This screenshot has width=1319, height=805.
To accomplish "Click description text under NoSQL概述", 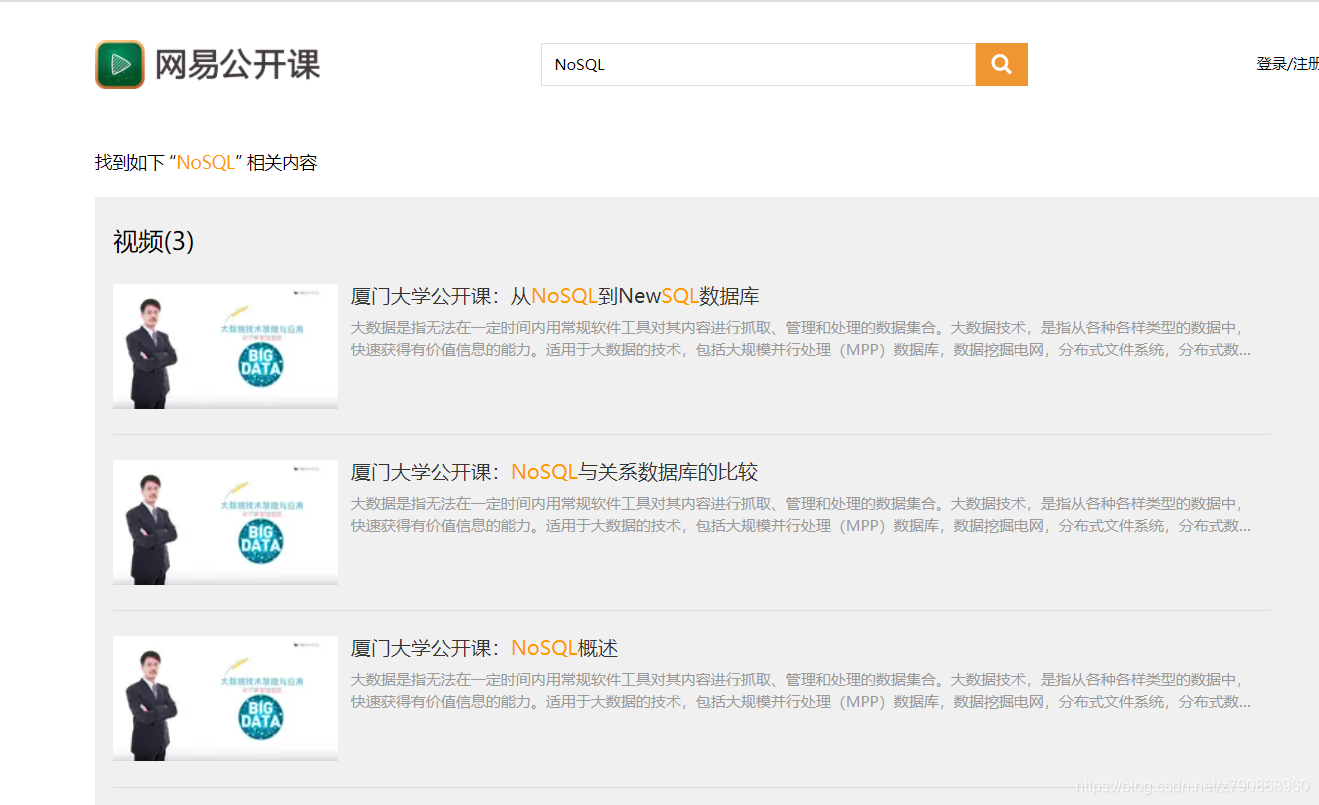I will (801, 691).
